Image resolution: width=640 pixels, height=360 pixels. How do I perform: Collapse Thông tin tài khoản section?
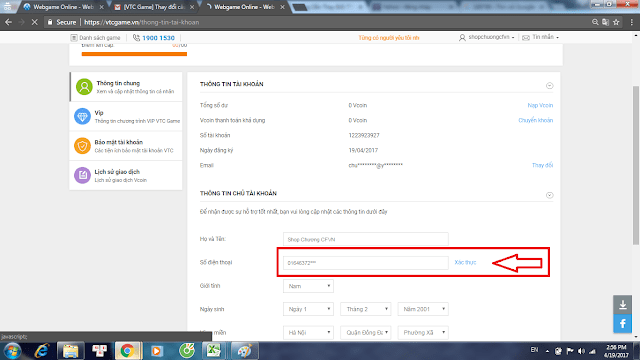pyautogui.click(x=549, y=86)
